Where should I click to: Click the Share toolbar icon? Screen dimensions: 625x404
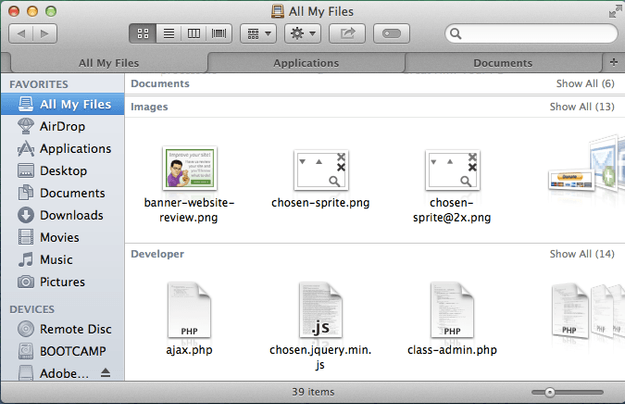coord(347,33)
